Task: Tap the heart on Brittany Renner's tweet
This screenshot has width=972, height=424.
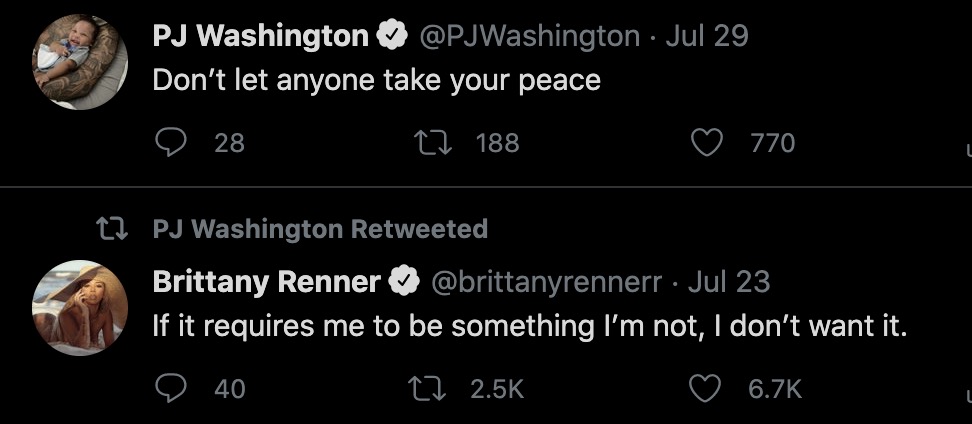Action: tap(706, 388)
